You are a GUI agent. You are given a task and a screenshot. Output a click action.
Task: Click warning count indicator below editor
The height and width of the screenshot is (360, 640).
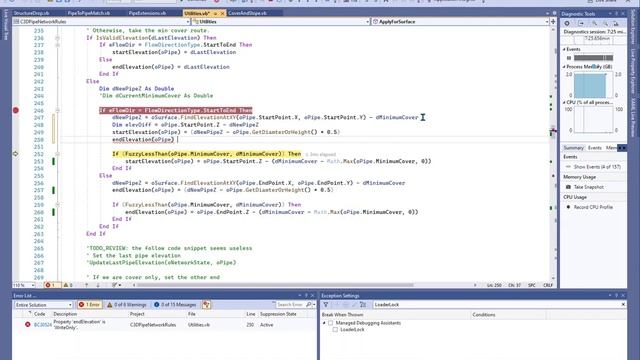[x=68, y=285]
